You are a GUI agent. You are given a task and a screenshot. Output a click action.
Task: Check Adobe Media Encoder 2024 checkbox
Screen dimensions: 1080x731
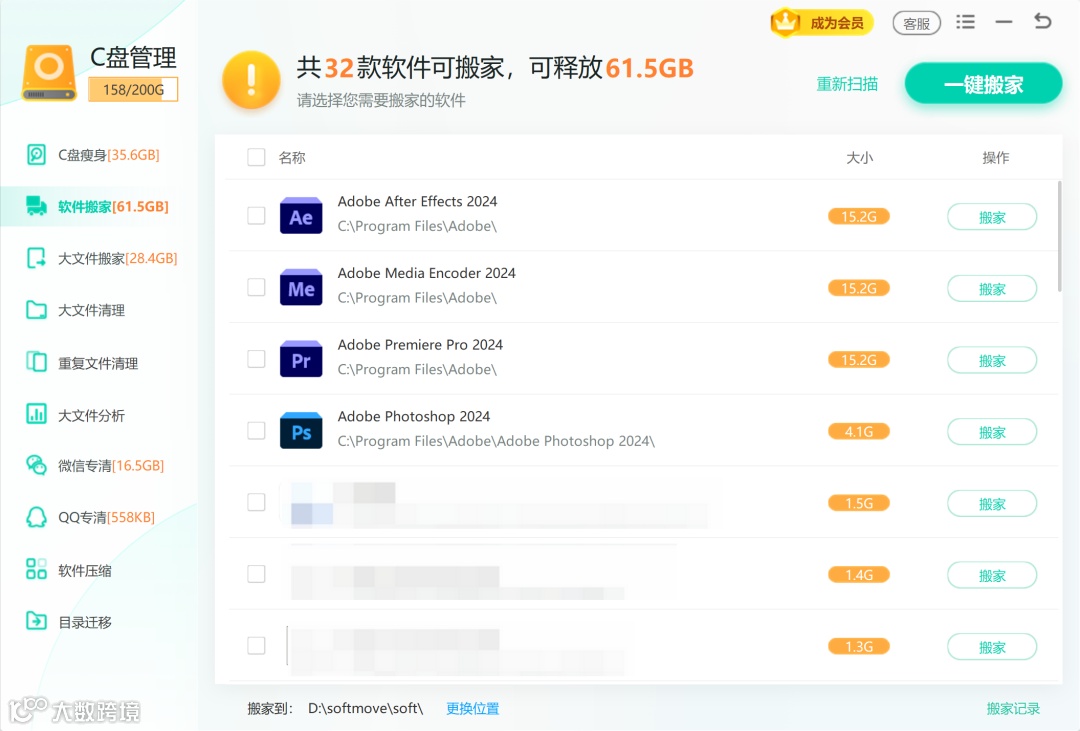click(x=256, y=287)
